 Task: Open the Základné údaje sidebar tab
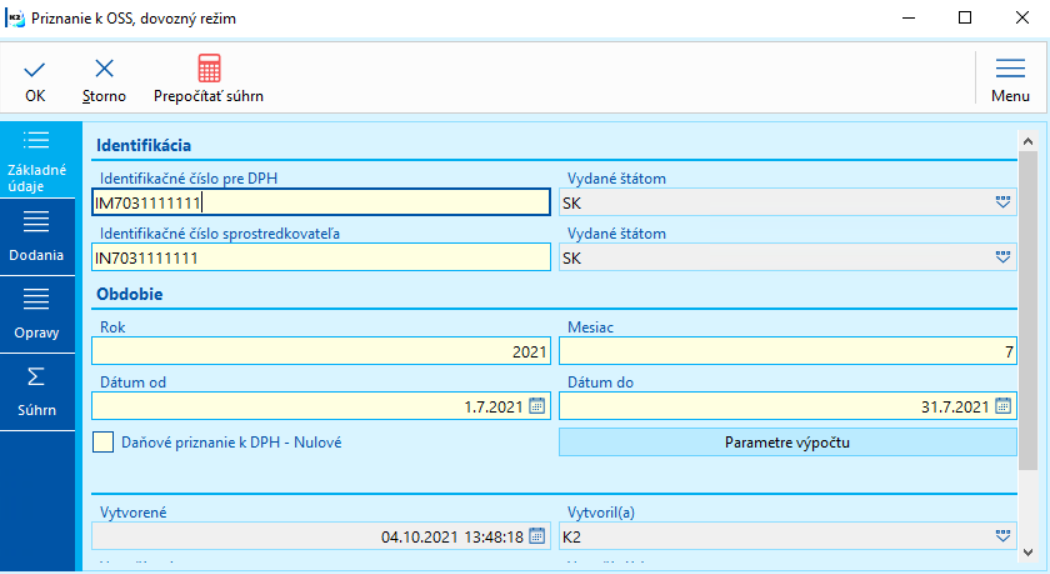tap(38, 159)
